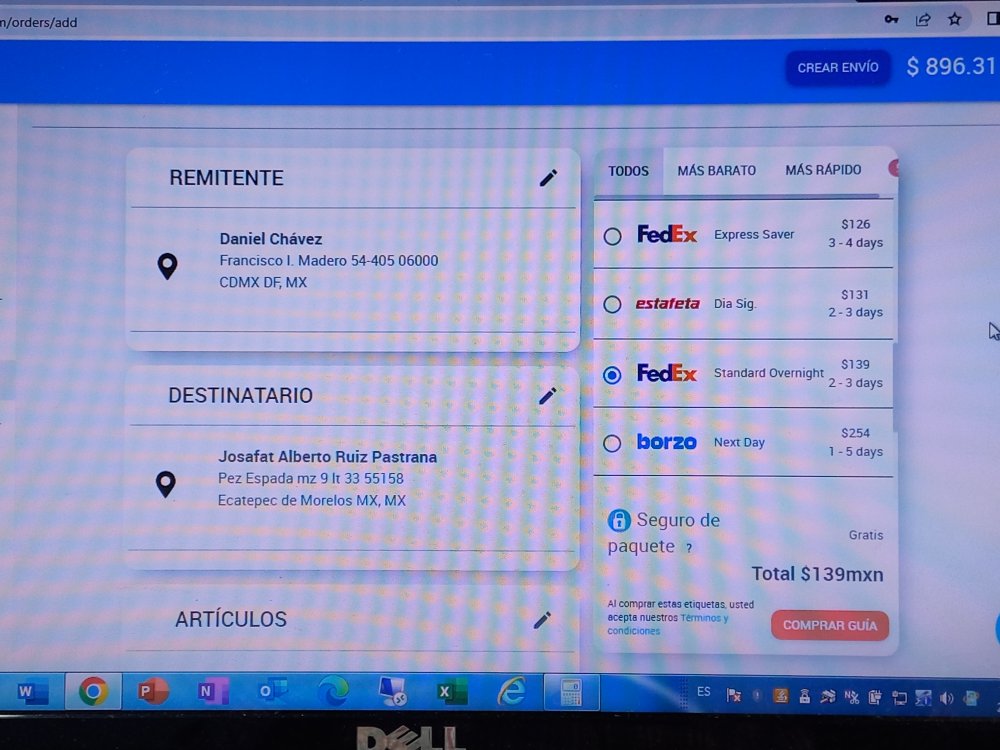This screenshot has width=1000, height=750.
Task: Click the recipient name Josafat Alberto Ruiz Pastrana
Action: pyautogui.click(x=327, y=457)
